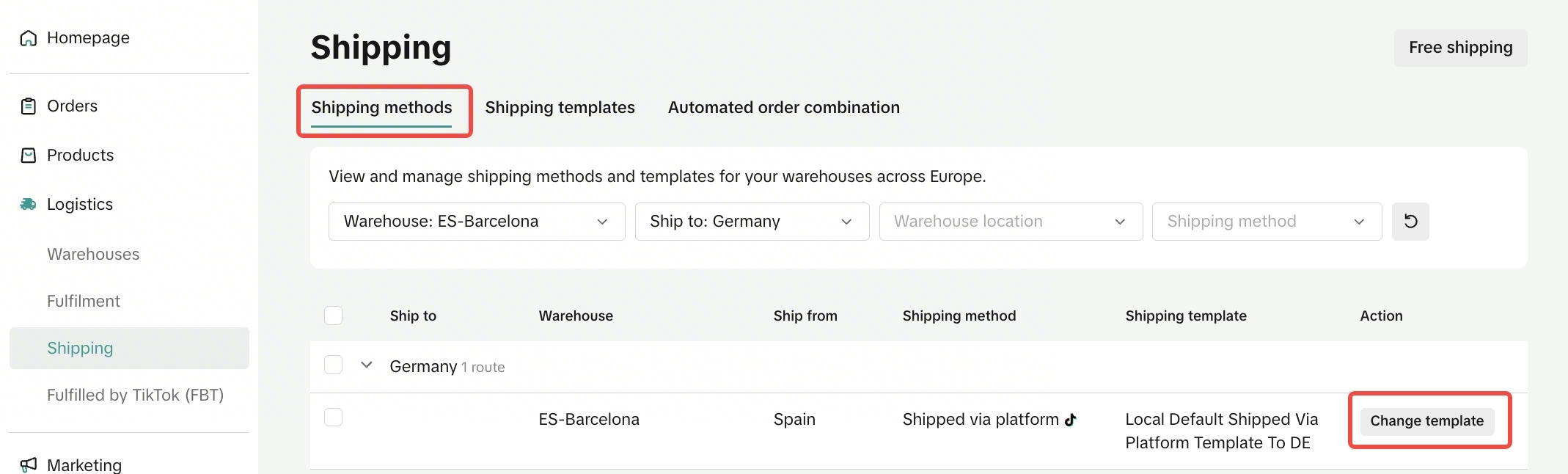Viewport: 1568px width, 474px height.
Task: Switch to the Shipping templates tab
Action: pos(560,107)
